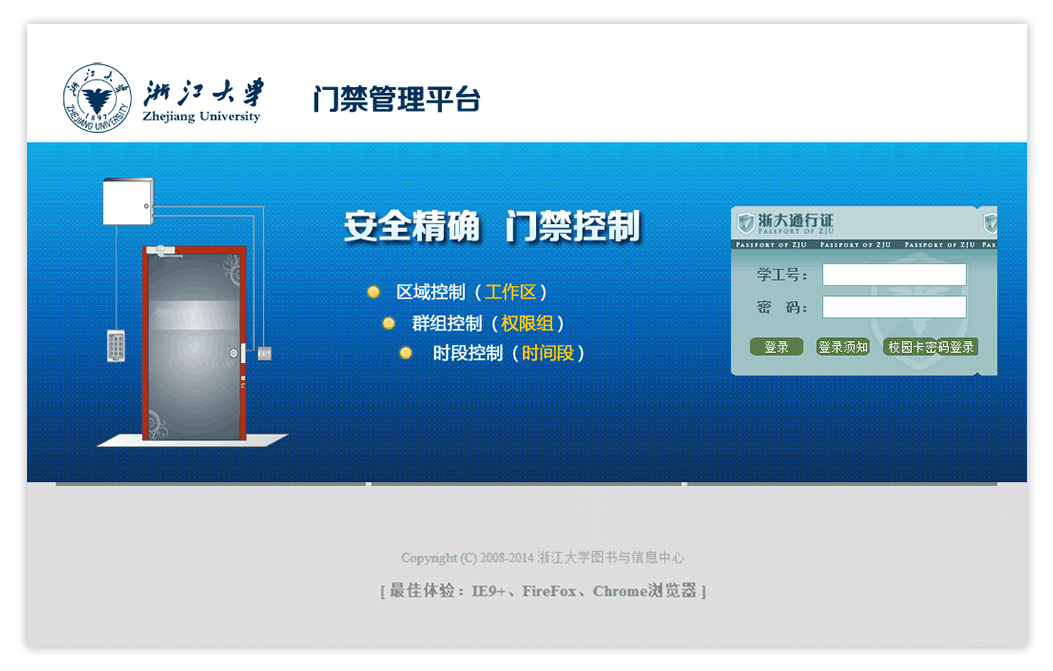Click the round door lock on the glass door
1053x671 pixels.
[233, 353]
